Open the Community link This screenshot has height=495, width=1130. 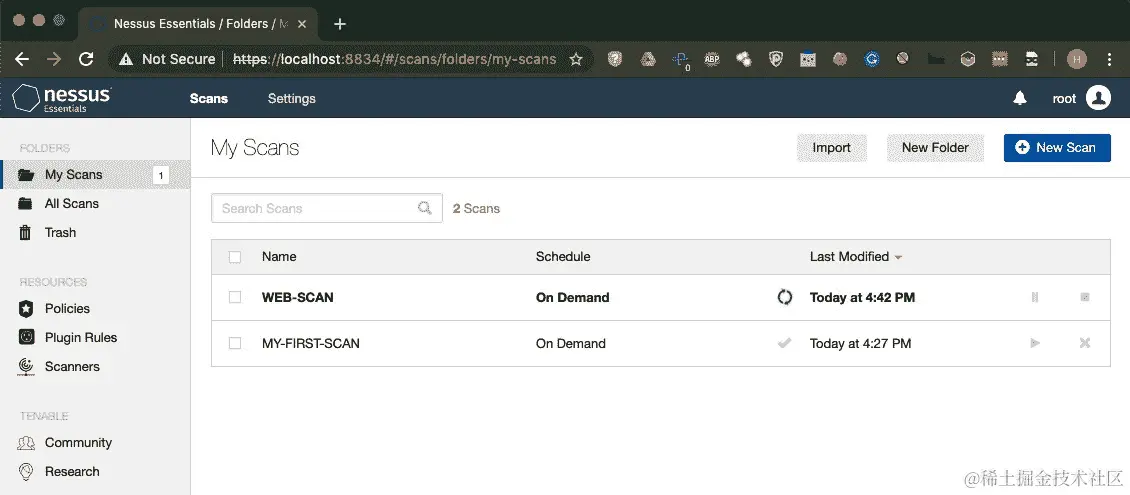tap(78, 442)
